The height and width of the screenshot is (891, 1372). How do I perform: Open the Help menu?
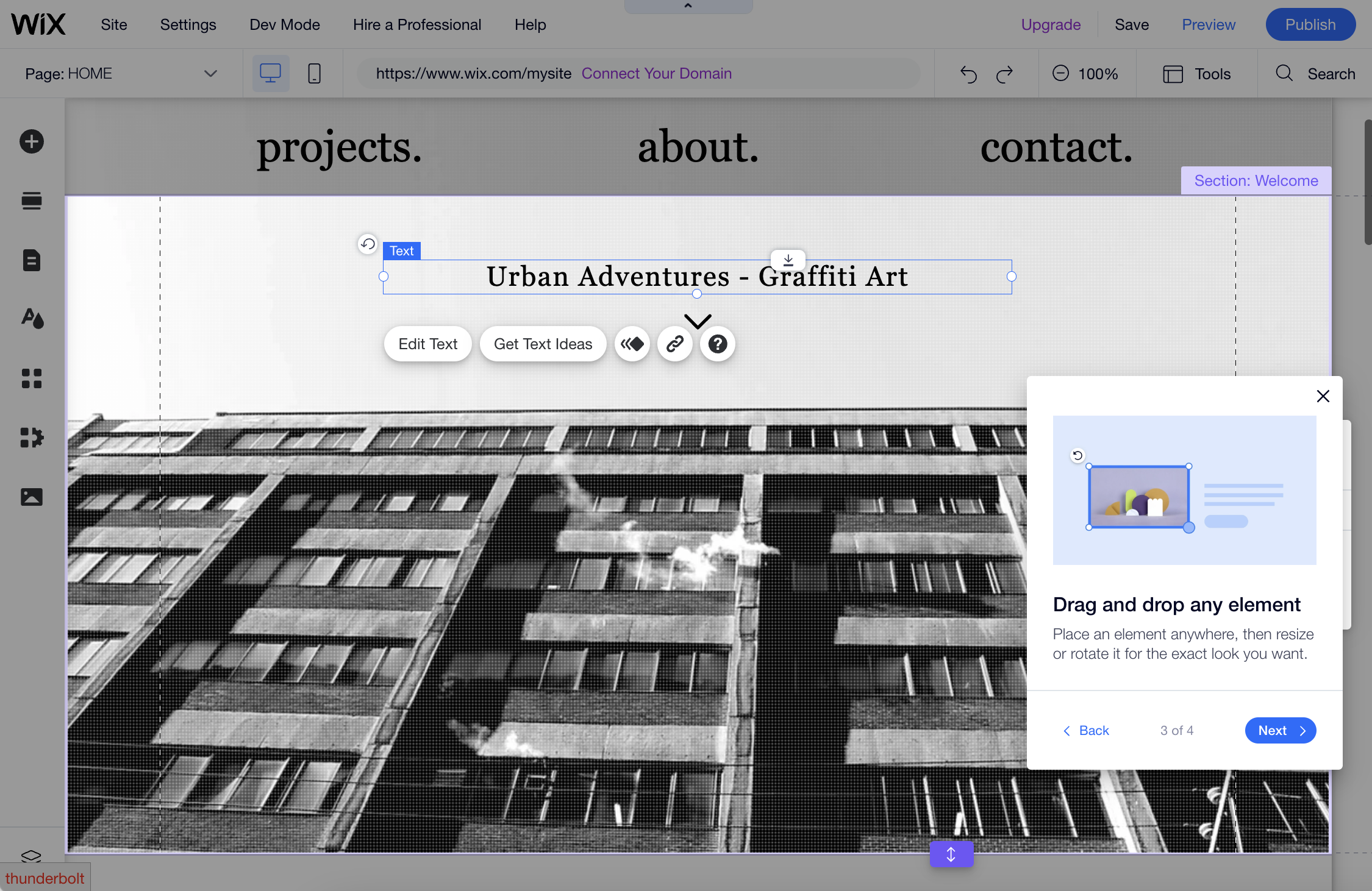[x=530, y=25]
